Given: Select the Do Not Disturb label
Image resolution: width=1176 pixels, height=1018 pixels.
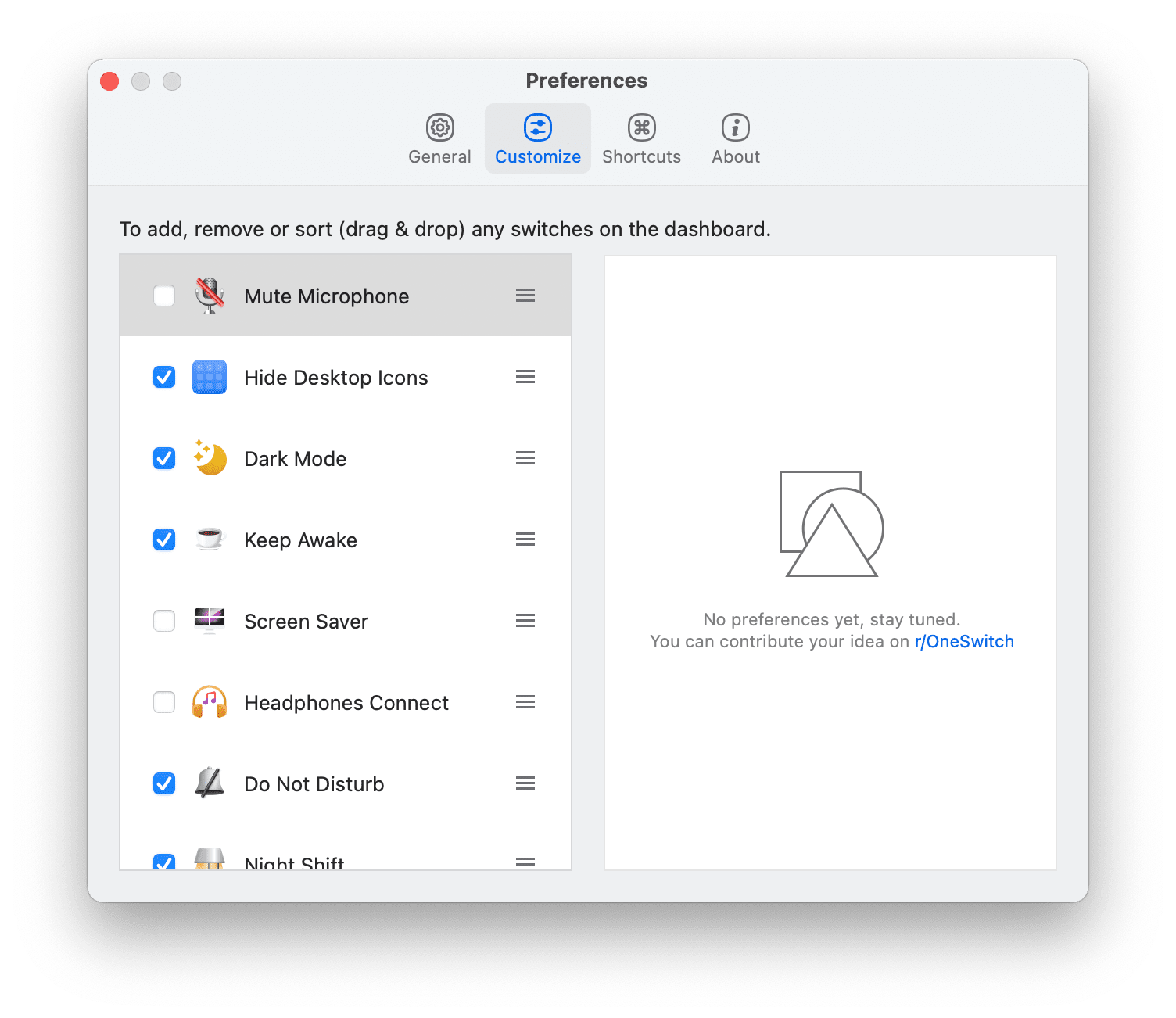Looking at the screenshot, I should point(314,784).
